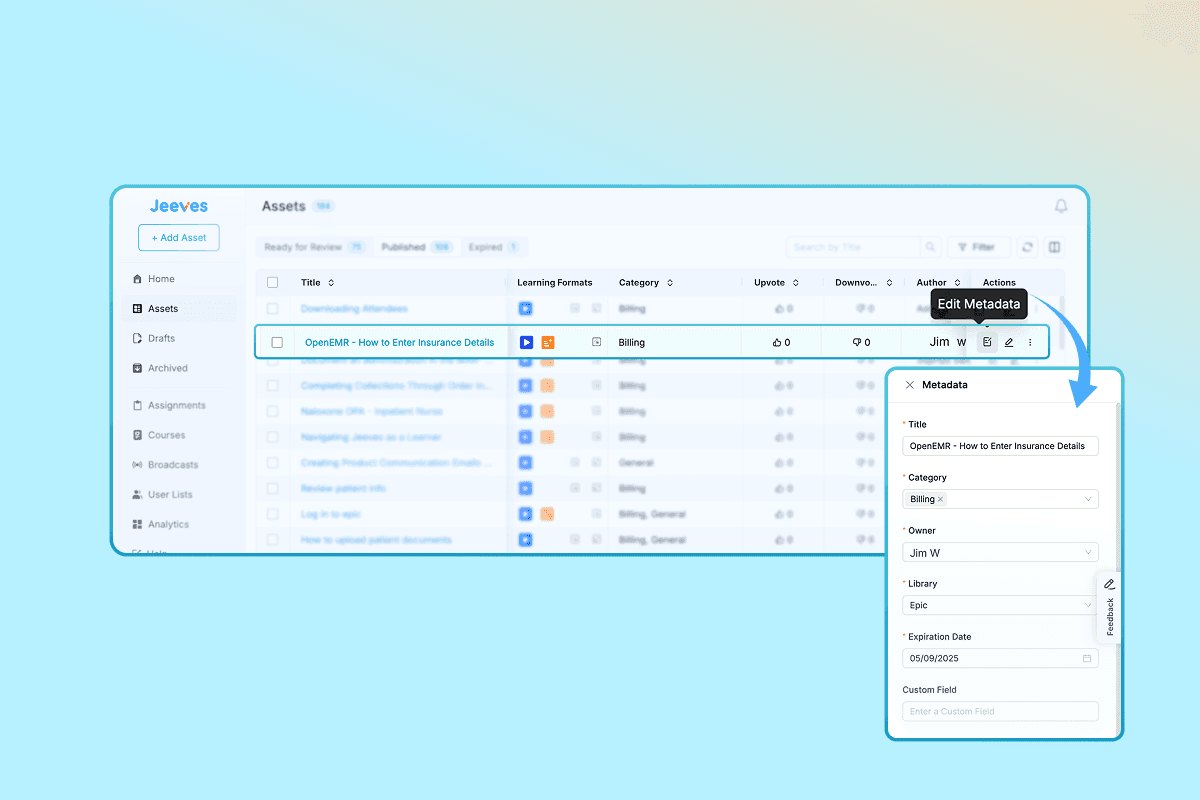Check the Completing Collections row checkbox

pyautogui.click(x=272, y=385)
